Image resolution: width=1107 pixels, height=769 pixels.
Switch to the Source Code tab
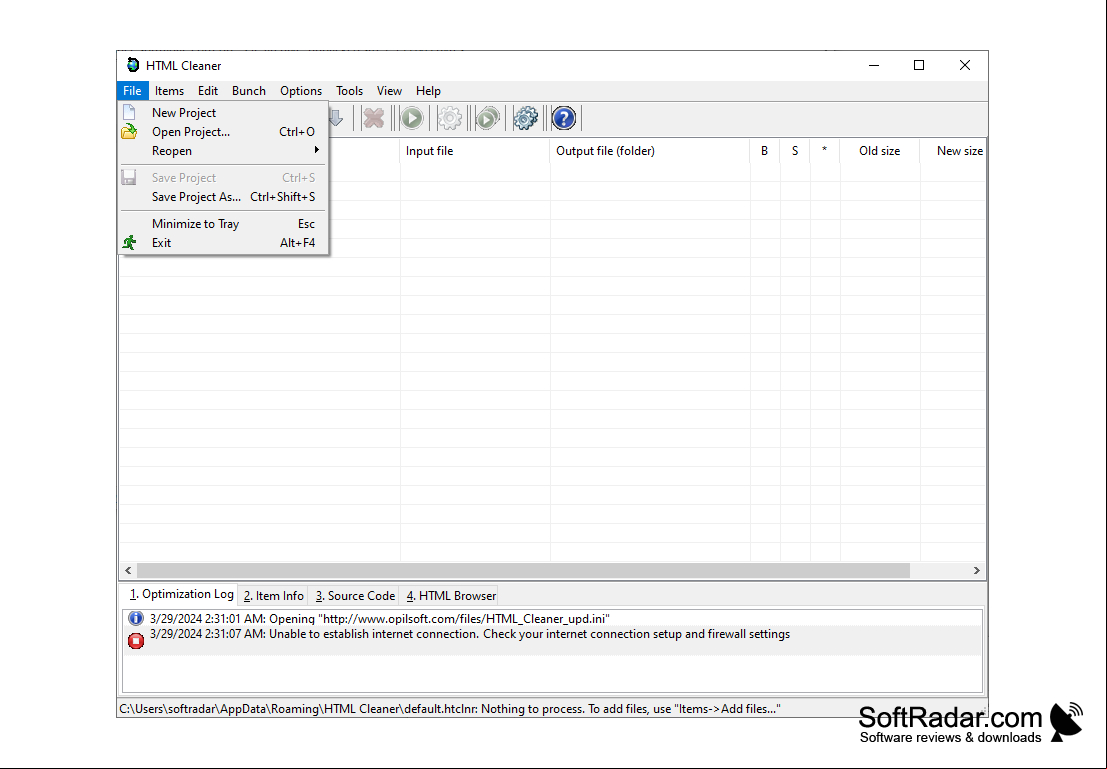point(355,596)
